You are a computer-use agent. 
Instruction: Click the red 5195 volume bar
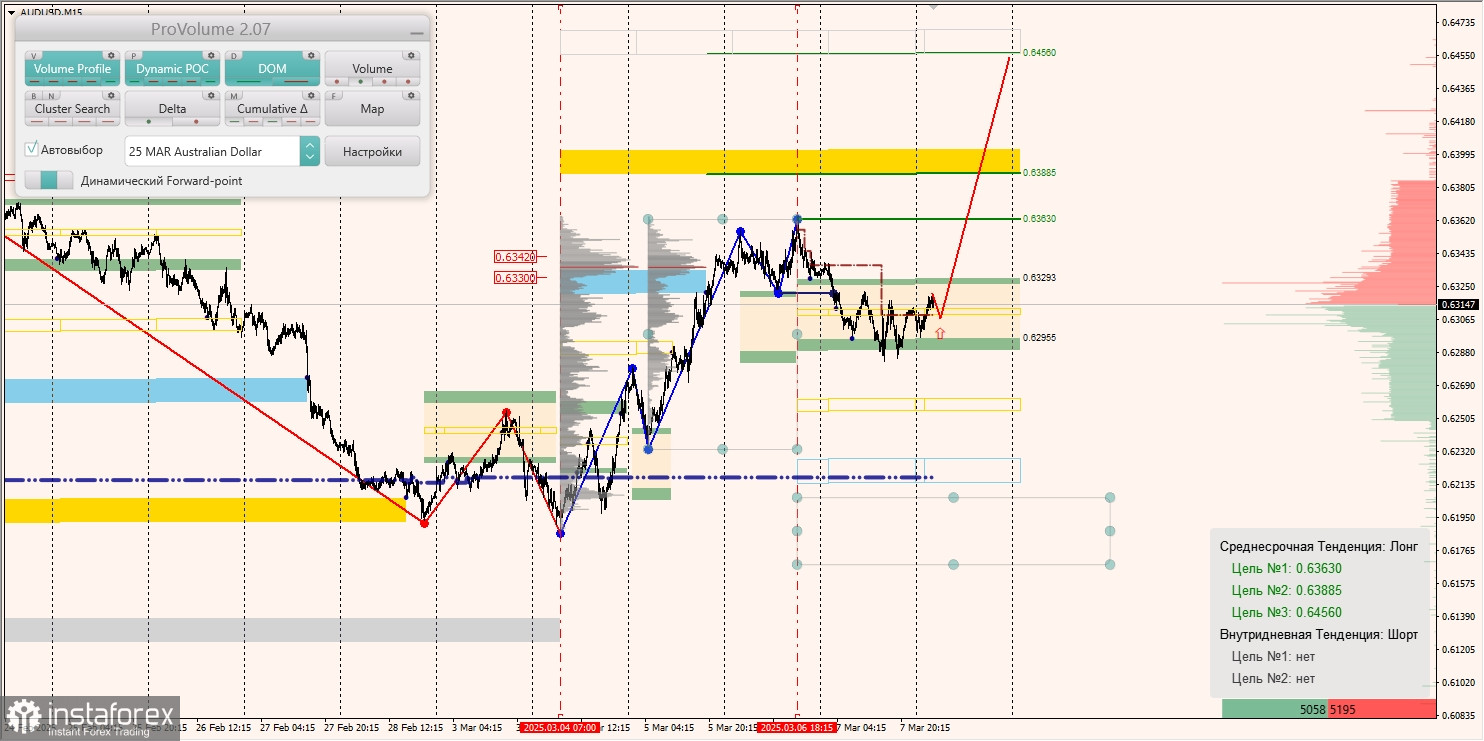[x=1382, y=708]
